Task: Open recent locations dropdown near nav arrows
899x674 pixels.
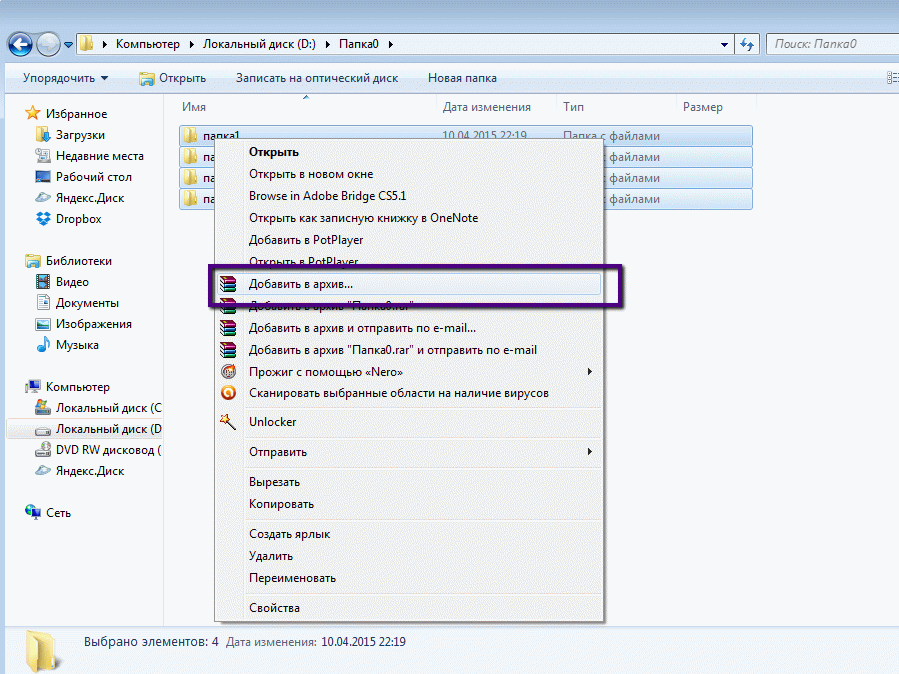Action: pos(68,44)
